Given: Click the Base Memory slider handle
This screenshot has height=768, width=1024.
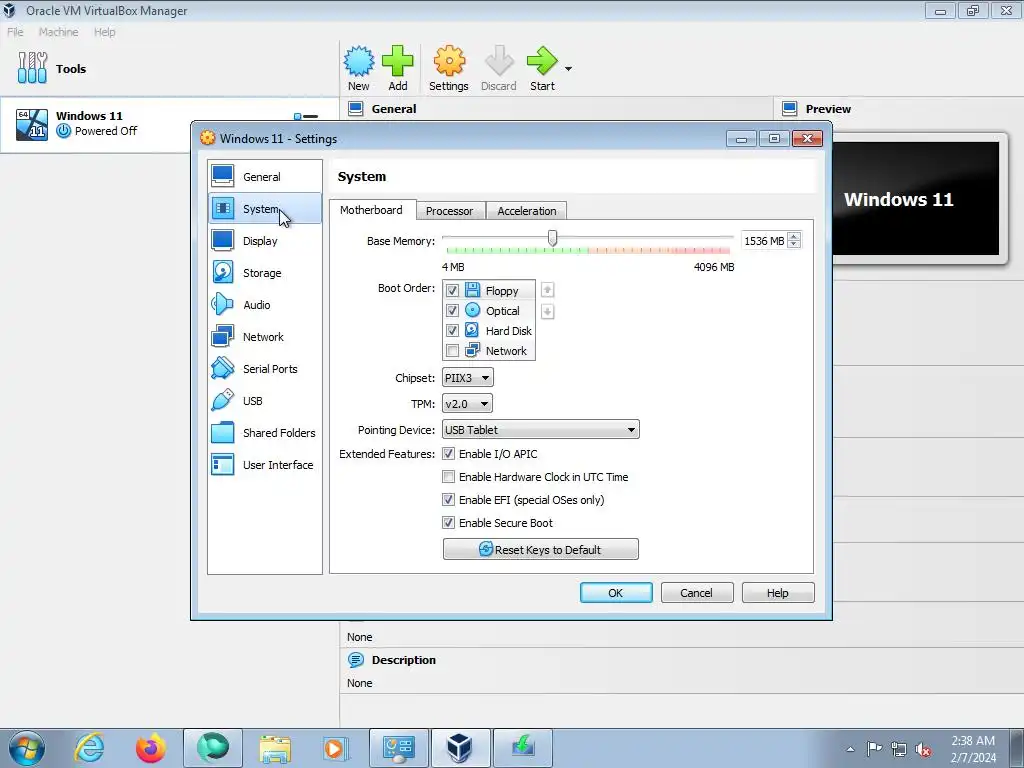Looking at the screenshot, I should (552, 238).
